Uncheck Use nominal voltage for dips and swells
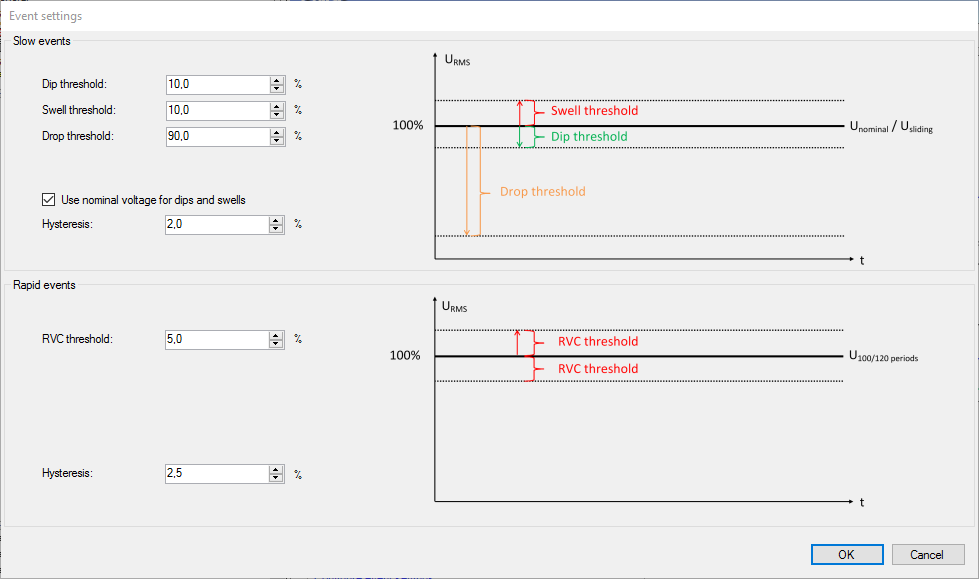979x579 pixels. [49, 200]
